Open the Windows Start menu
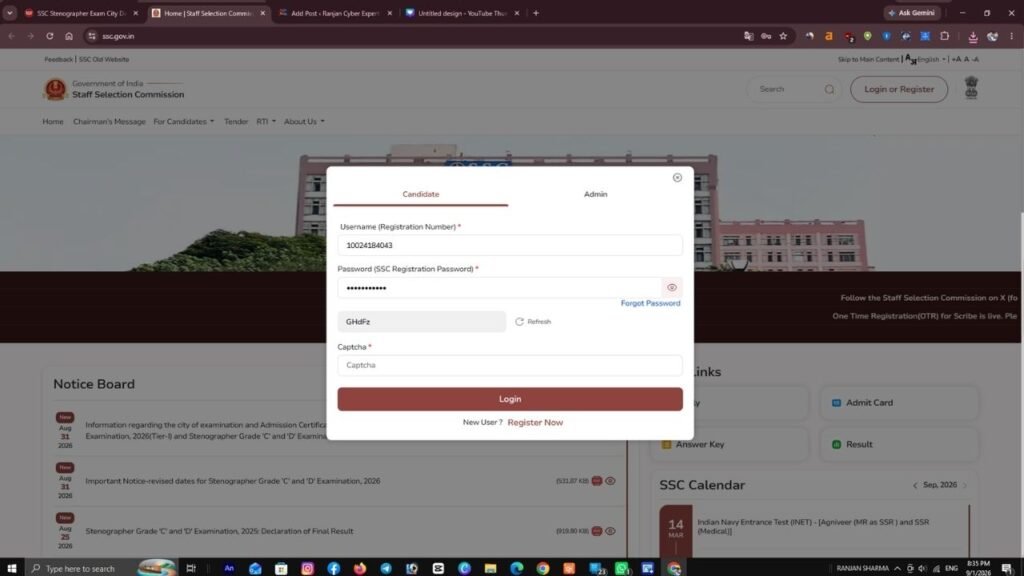Viewport: 1024px width, 576px height. point(11,568)
